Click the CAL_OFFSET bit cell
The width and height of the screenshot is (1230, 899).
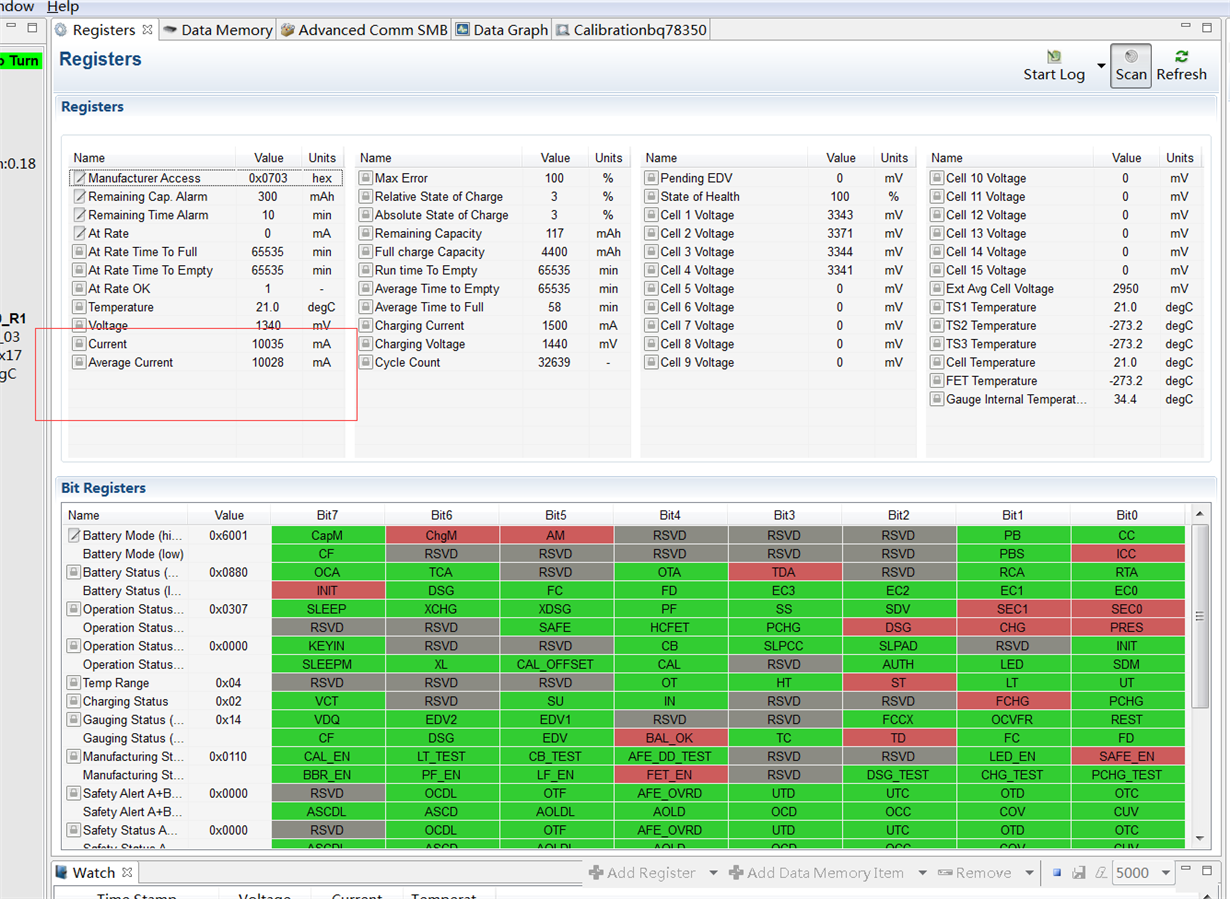coord(556,665)
